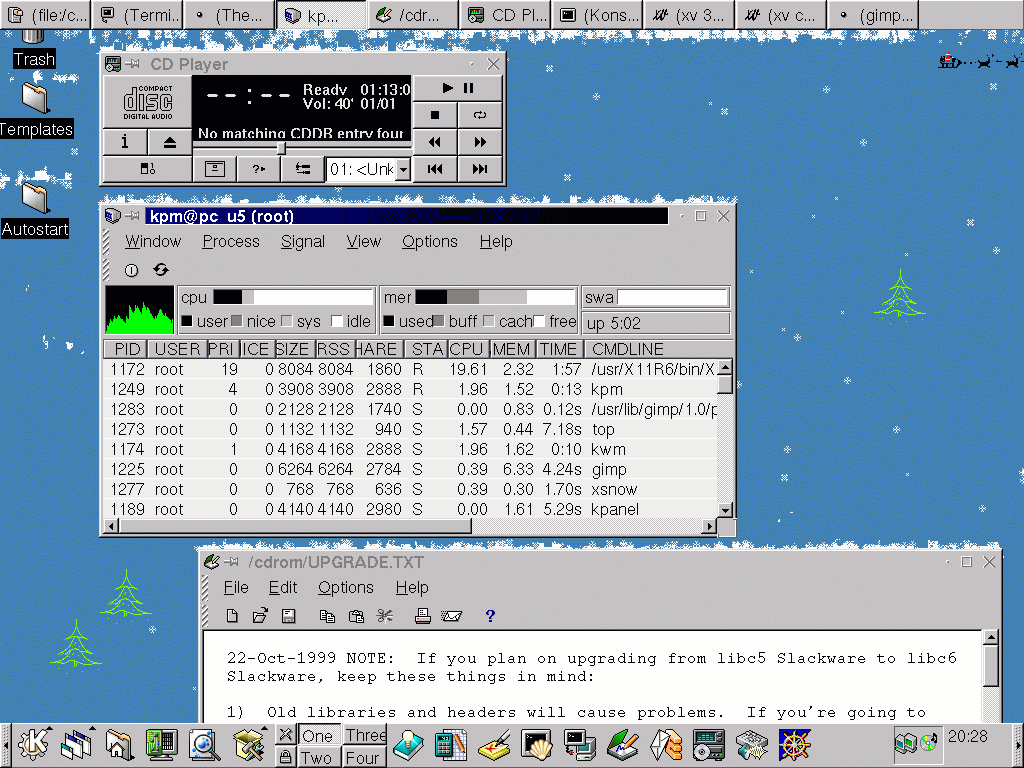
Task: Click the Copy icon in the editor toolbar
Action: coord(327,616)
